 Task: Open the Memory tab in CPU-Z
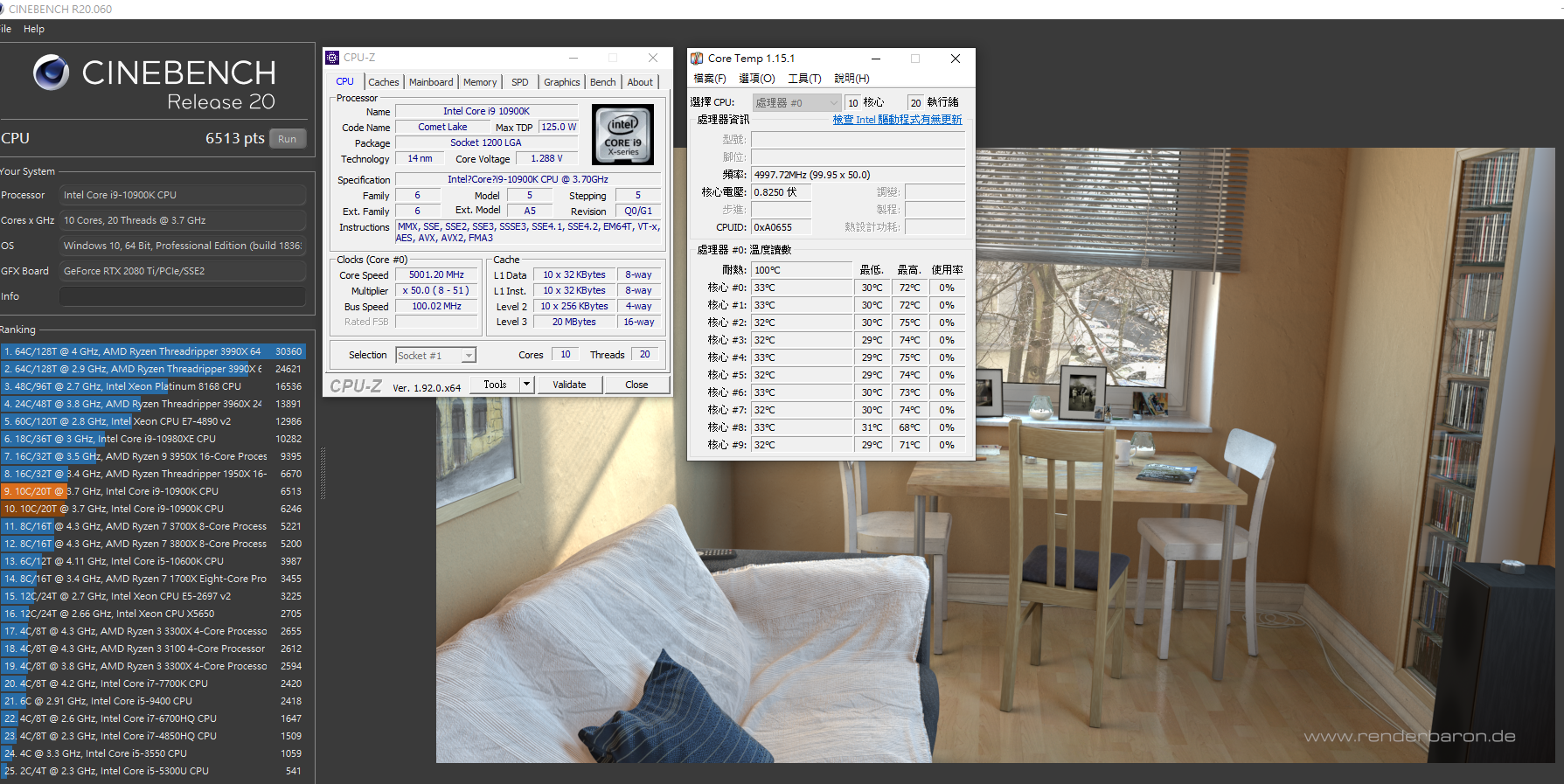(480, 82)
